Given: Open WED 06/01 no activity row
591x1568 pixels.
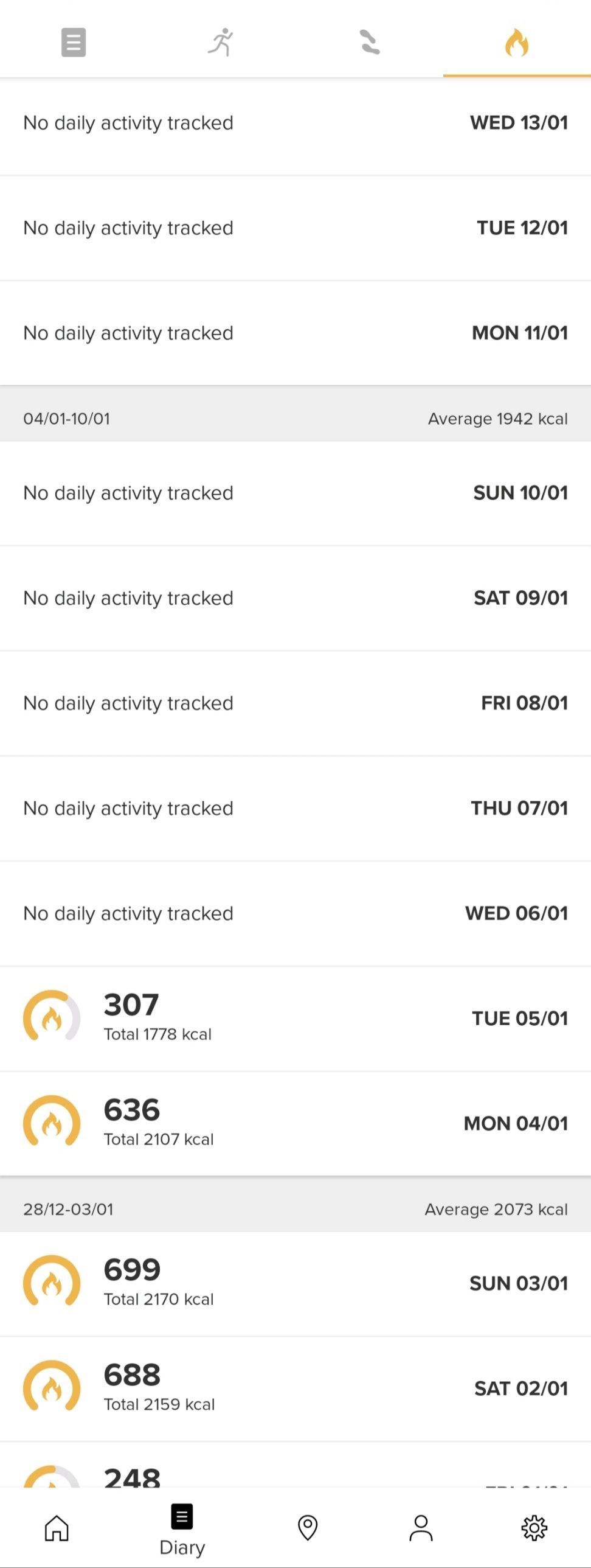Looking at the screenshot, I should click(x=295, y=914).
